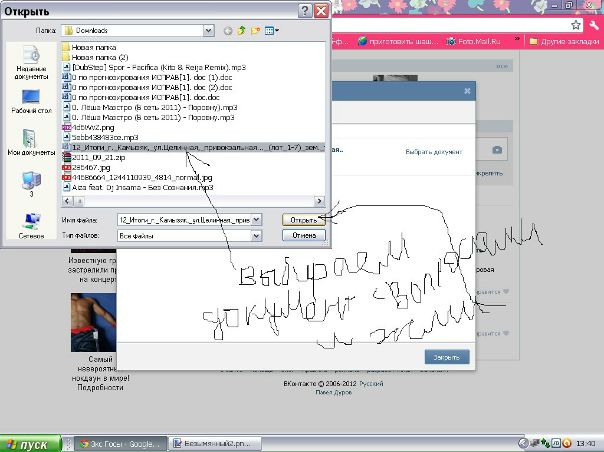Click the Открыть button to open file
This screenshot has height=452, width=604.
tap(301, 219)
